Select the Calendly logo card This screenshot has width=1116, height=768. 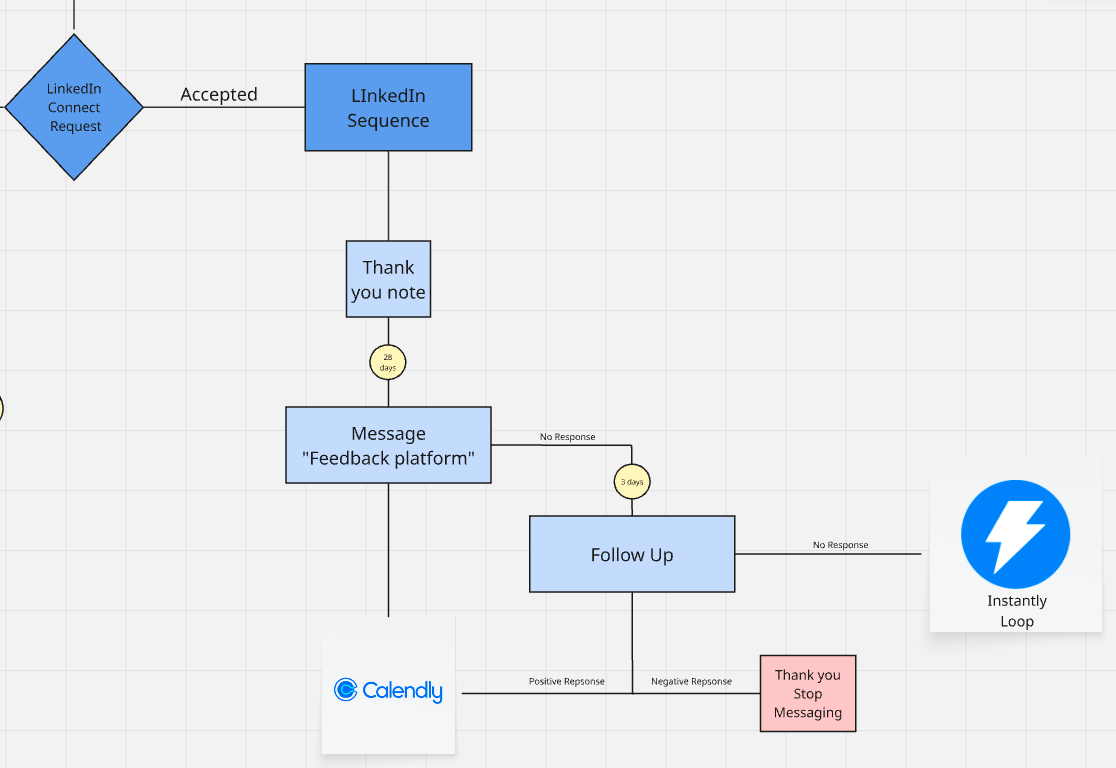tap(389, 685)
